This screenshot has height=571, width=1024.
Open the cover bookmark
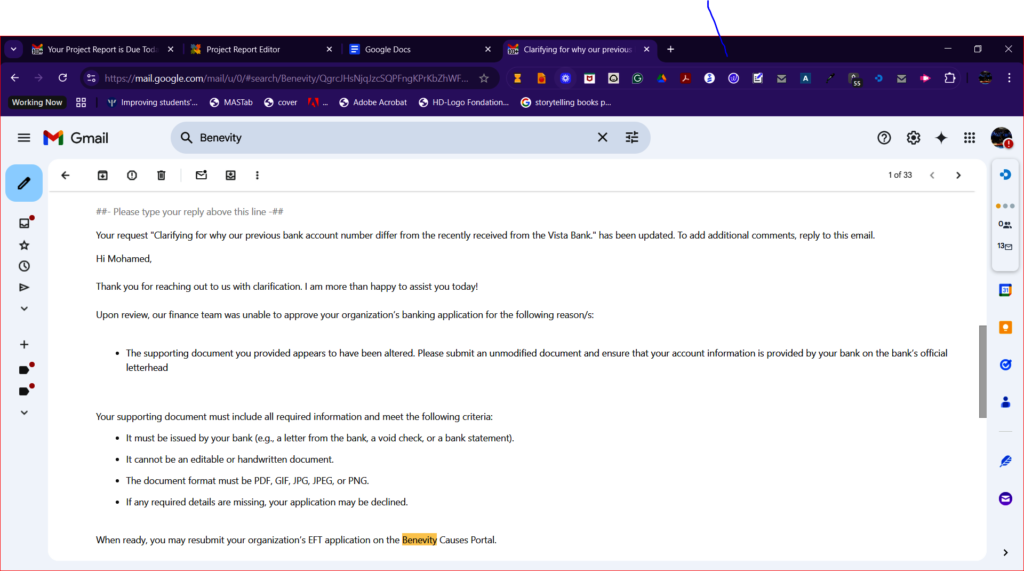281,103
